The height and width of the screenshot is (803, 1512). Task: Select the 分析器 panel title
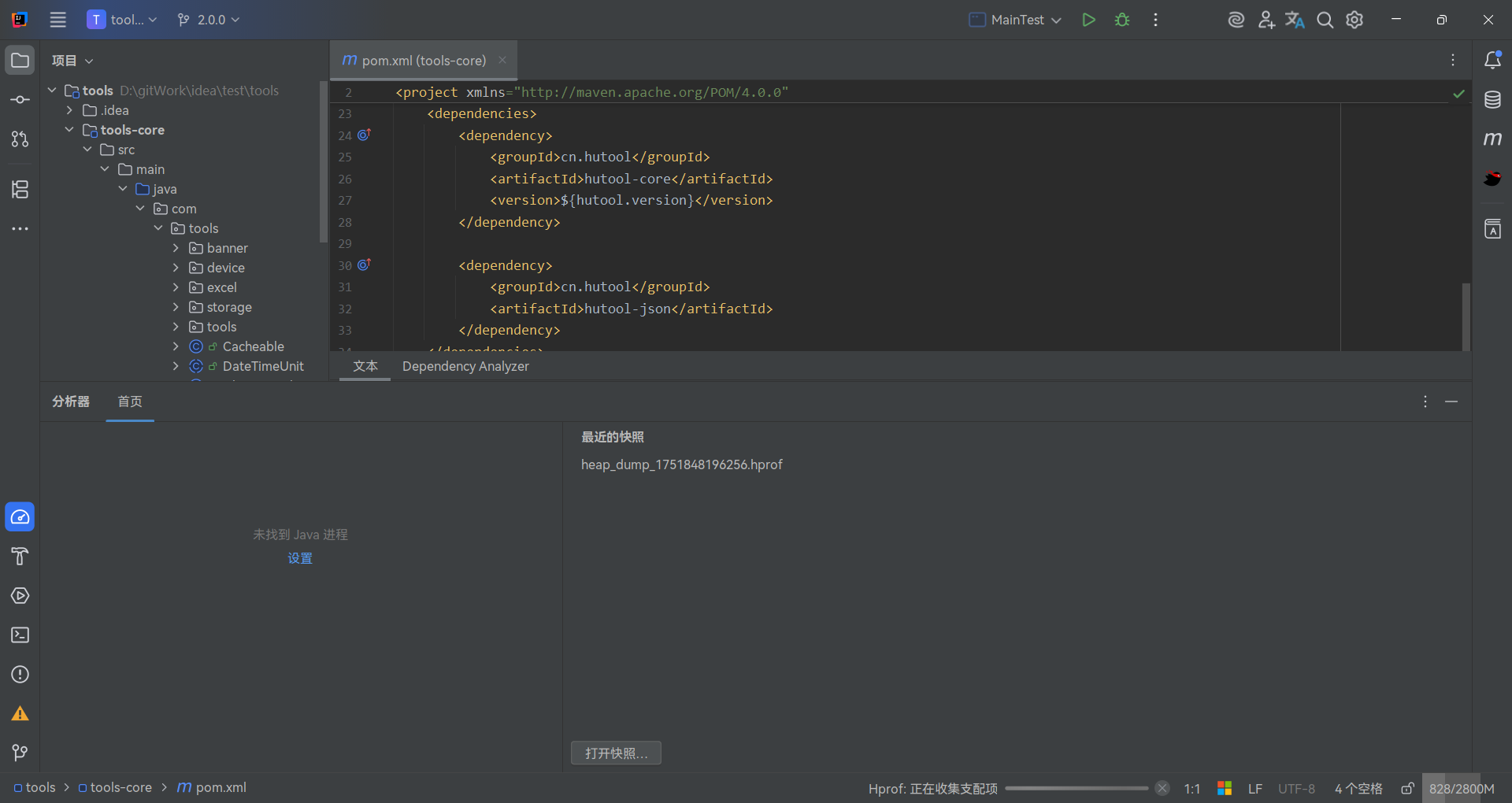click(x=71, y=401)
